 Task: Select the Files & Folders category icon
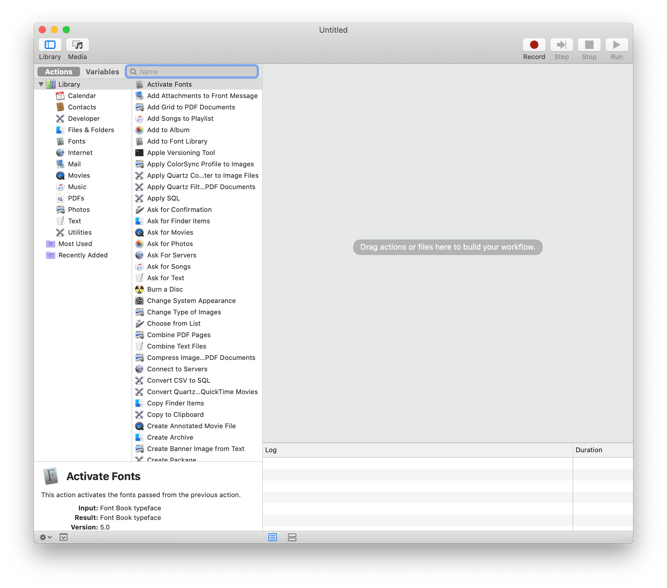60,130
